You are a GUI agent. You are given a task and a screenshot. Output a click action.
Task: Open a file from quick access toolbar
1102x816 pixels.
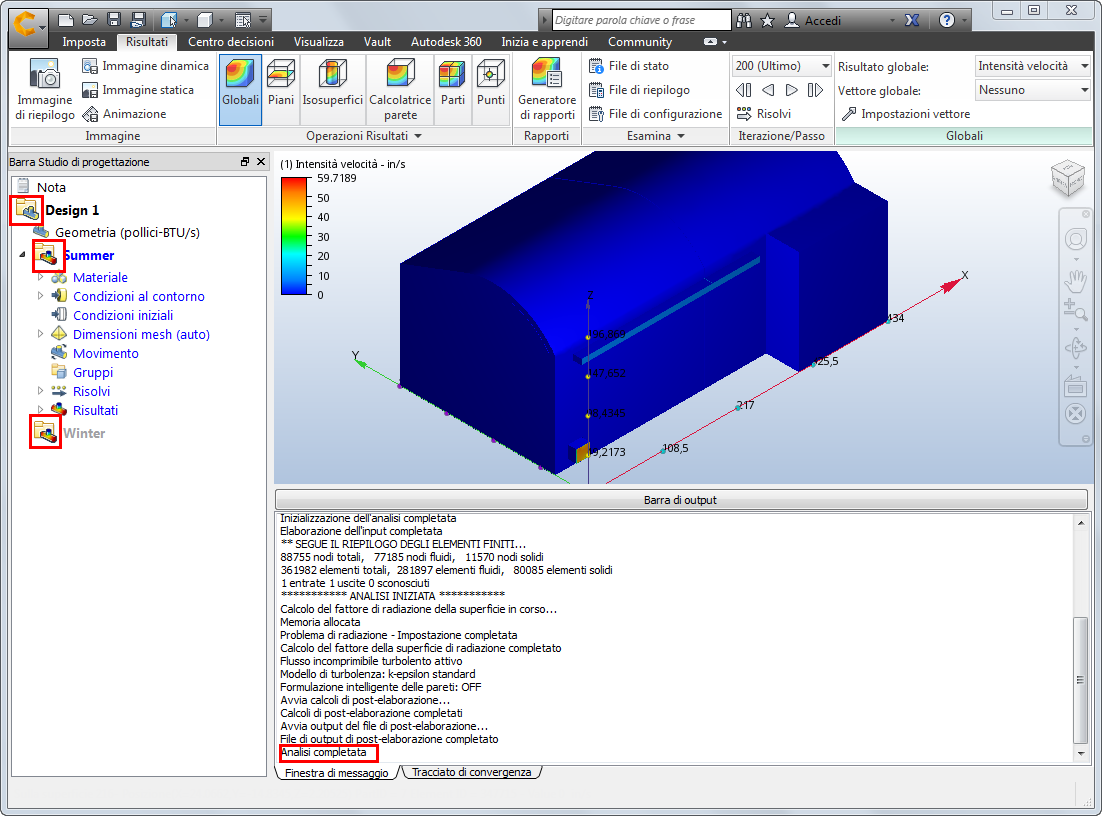(89, 20)
